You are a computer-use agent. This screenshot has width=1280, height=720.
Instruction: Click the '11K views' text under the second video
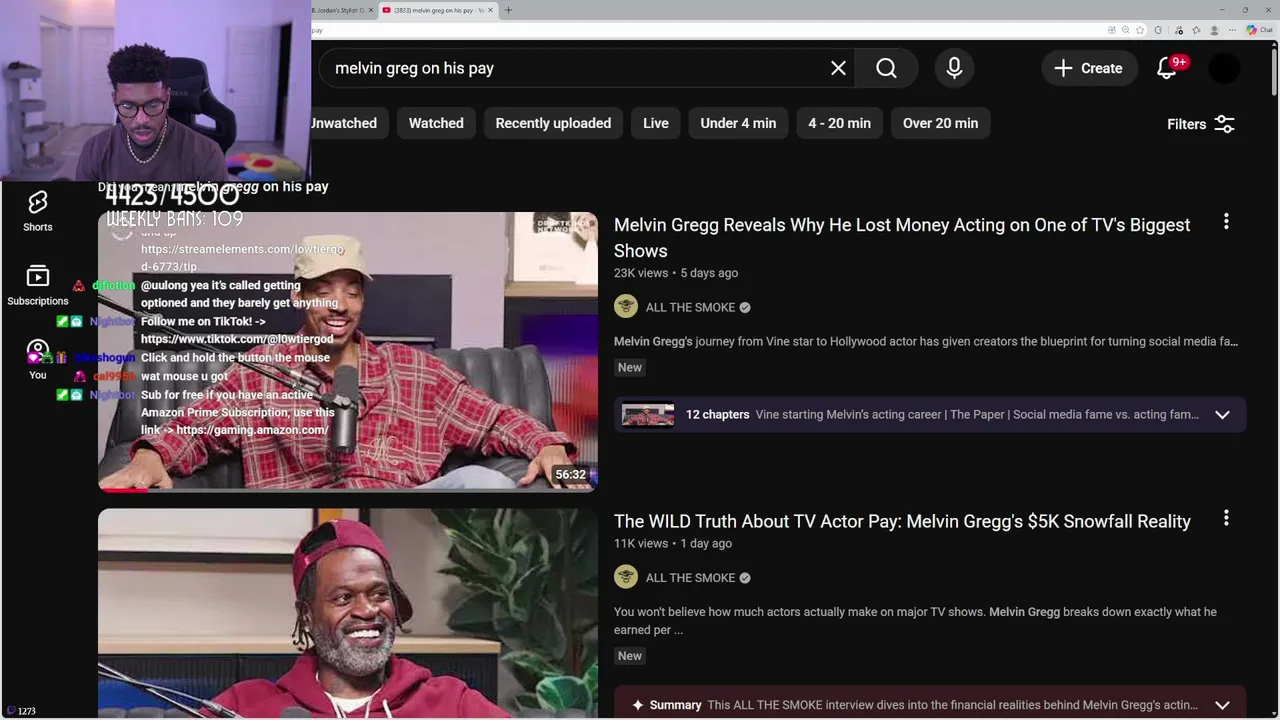click(x=640, y=543)
